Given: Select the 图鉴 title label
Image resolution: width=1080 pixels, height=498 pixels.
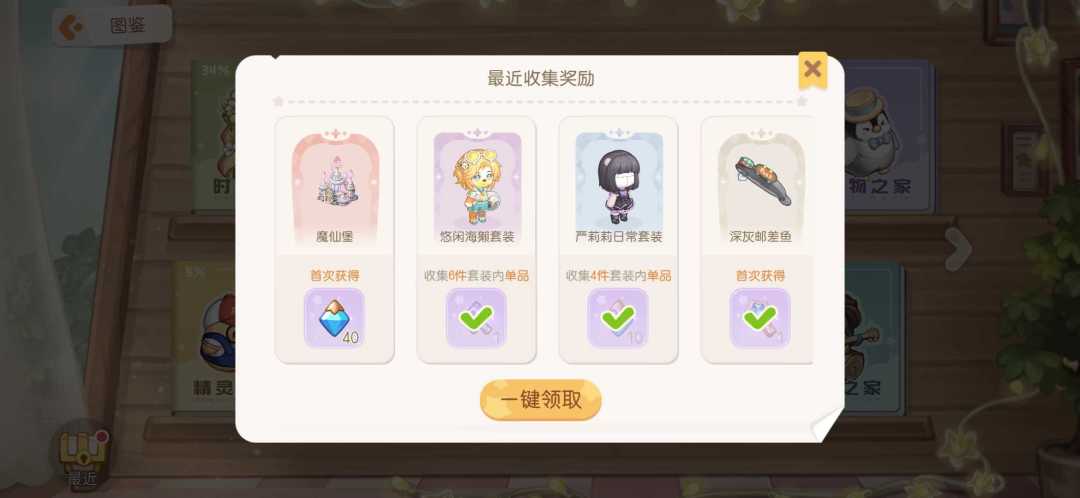Looking at the screenshot, I should [128, 27].
